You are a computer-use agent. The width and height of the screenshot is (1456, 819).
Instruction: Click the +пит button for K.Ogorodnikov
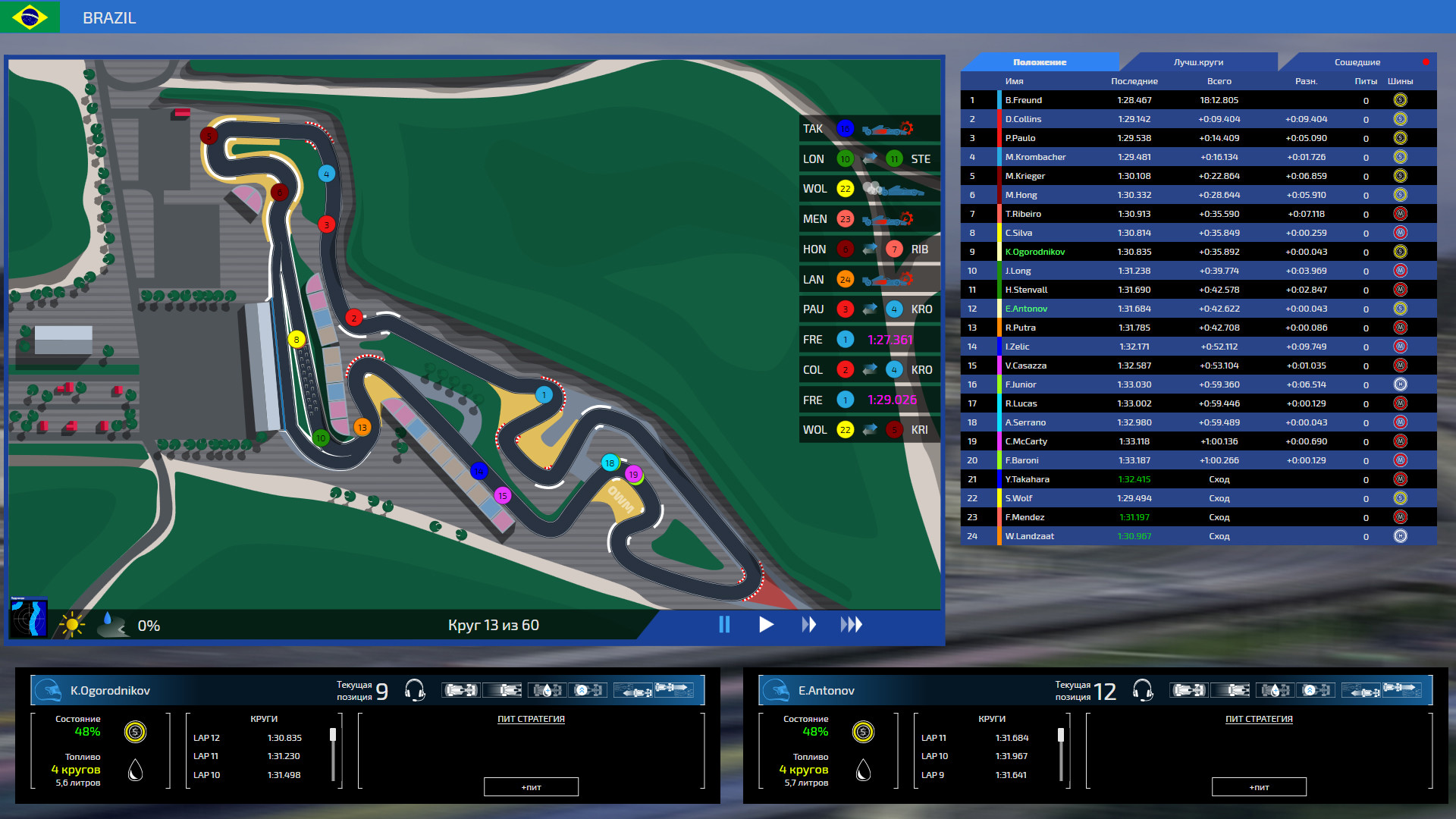530,786
